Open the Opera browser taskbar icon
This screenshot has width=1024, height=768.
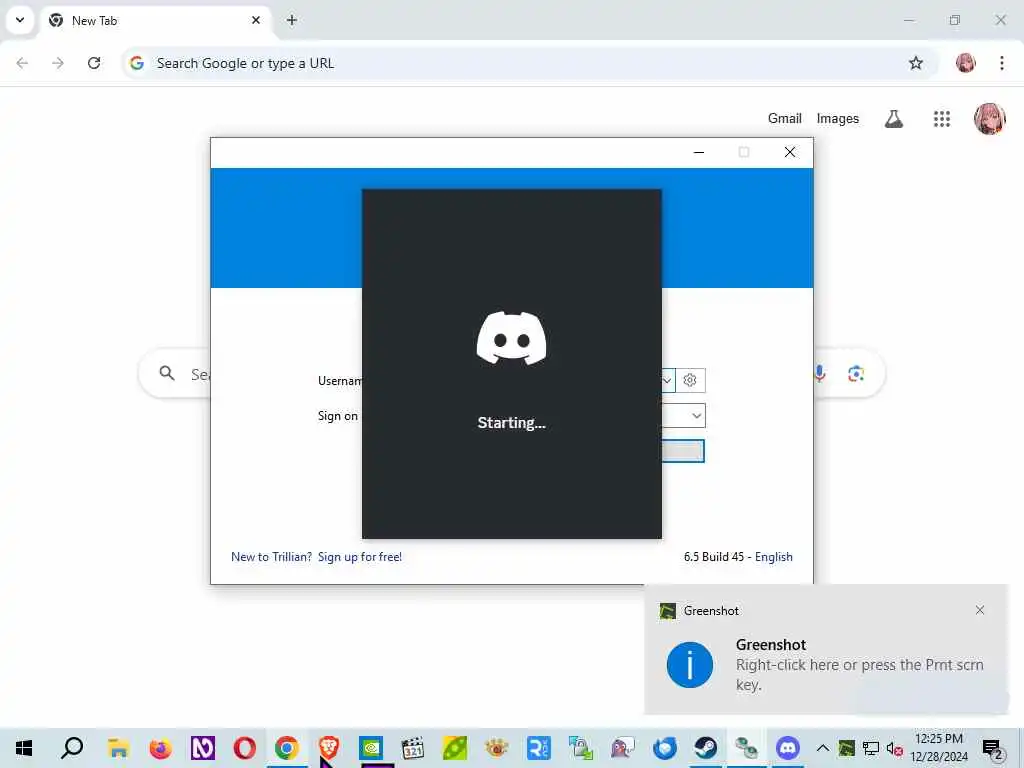244,748
